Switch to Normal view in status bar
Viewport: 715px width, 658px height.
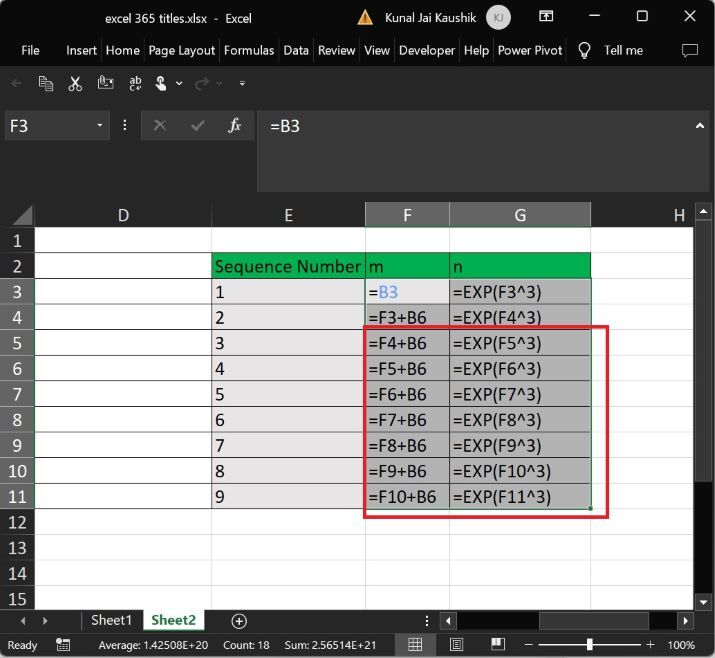click(416, 645)
